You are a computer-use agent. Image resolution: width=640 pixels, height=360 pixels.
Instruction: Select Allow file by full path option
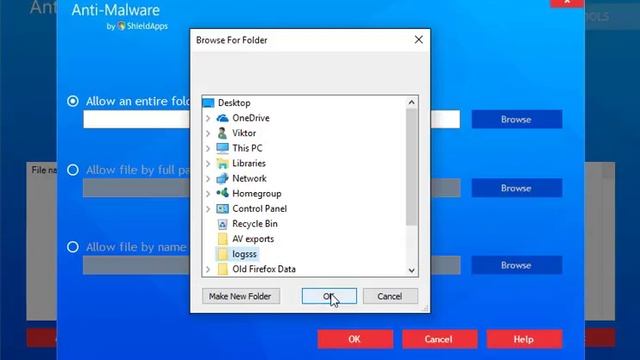(73, 170)
